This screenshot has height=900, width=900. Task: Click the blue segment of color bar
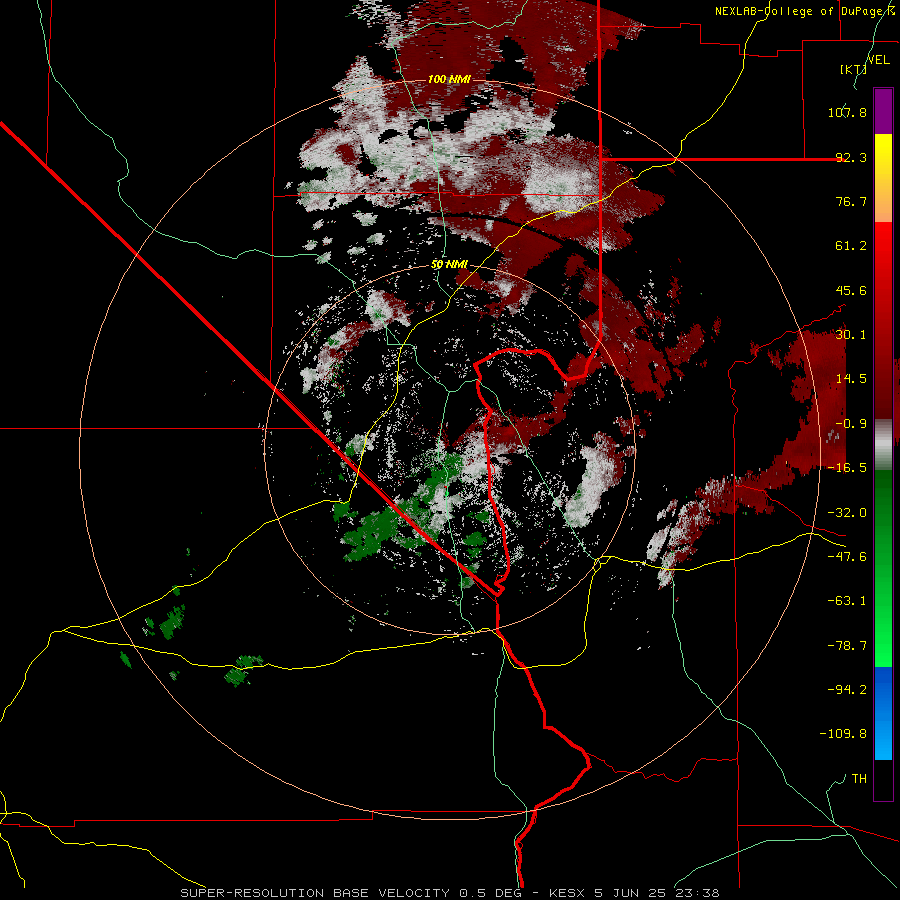click(x=883, y=713)
